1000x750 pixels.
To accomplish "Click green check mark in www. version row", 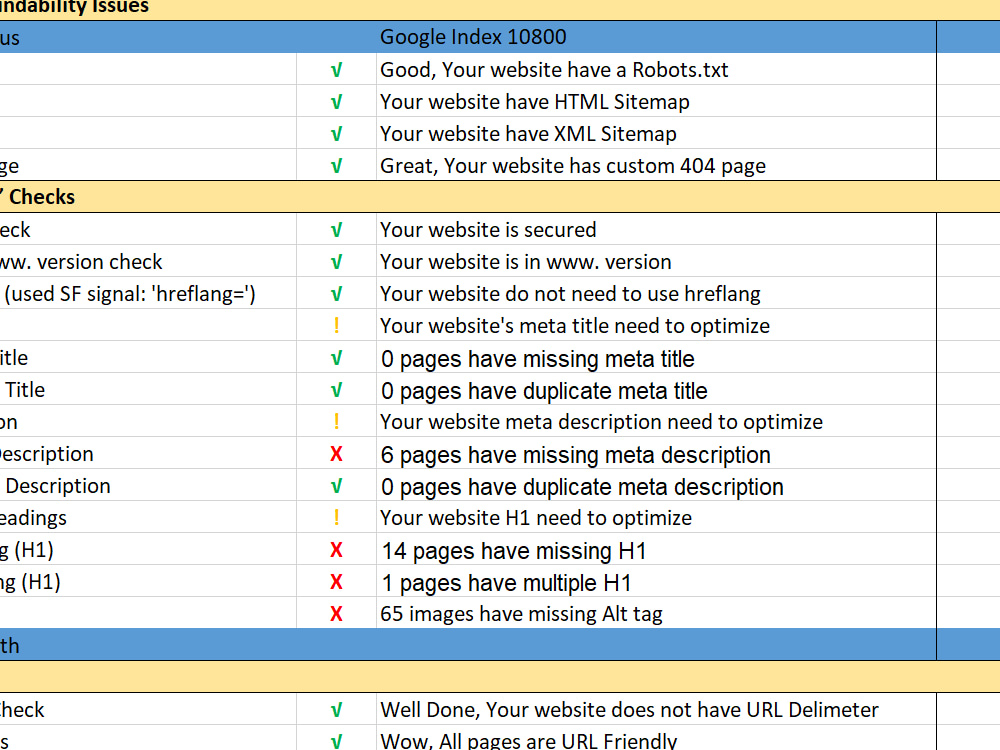I will pos(336,261).
